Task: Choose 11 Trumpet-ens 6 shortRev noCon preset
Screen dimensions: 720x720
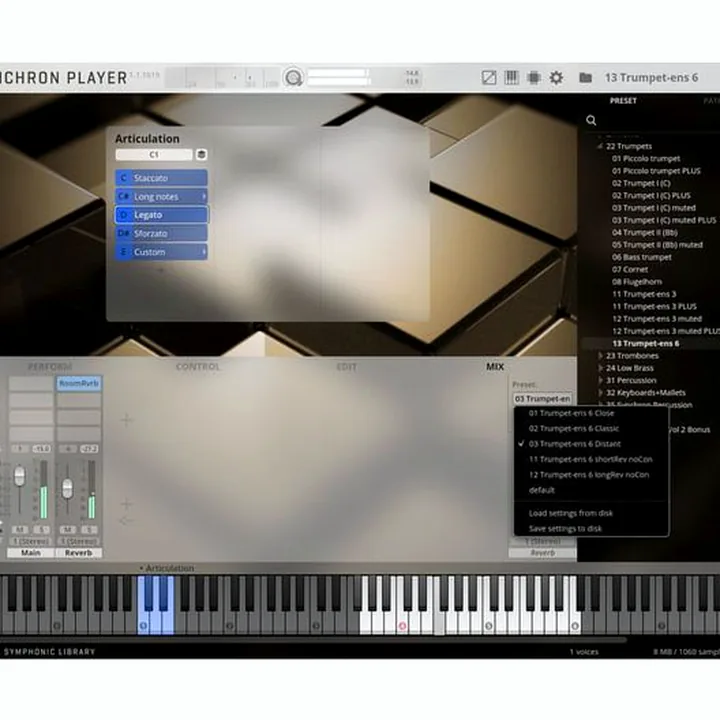Action: tap(591, 459)
